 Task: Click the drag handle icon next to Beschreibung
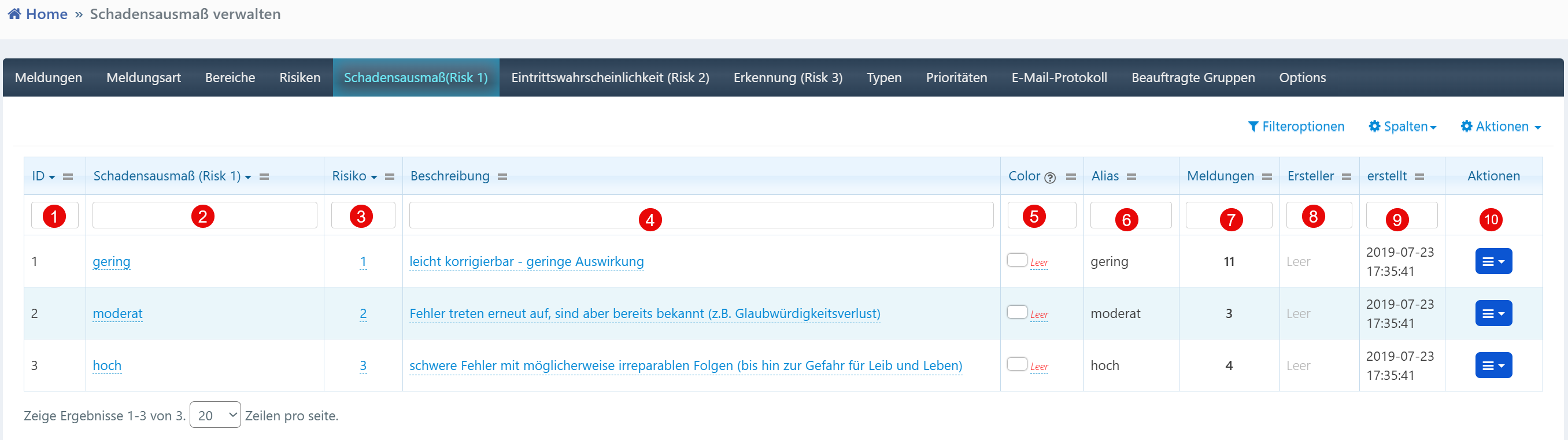tap(502, 176)
